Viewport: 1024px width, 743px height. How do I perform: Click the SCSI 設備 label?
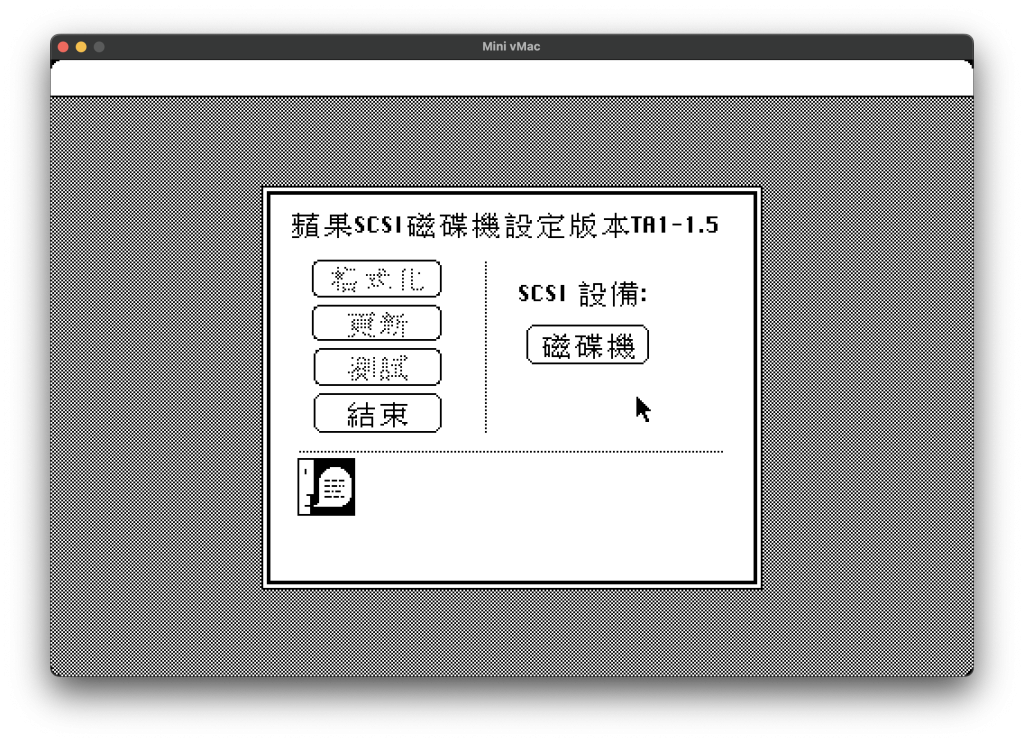click(583, 294)
